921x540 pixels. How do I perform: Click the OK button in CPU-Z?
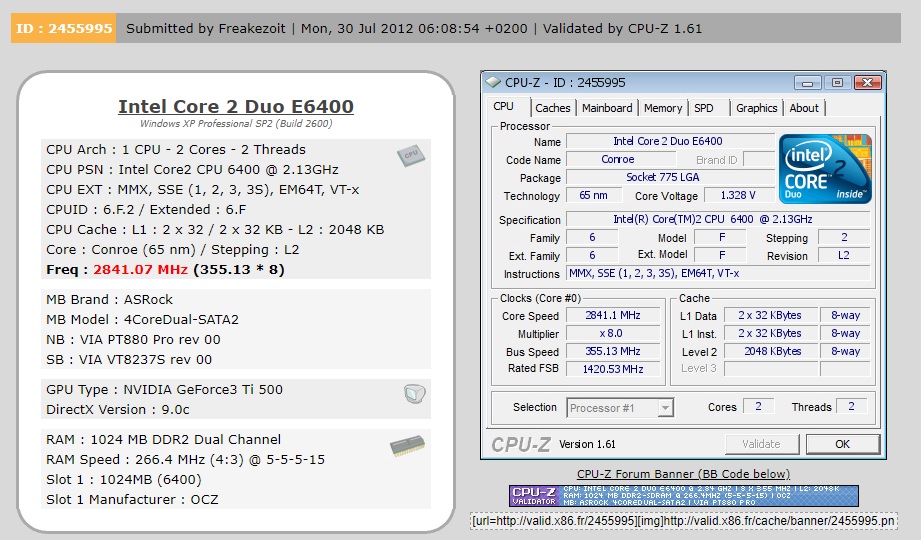842,444
